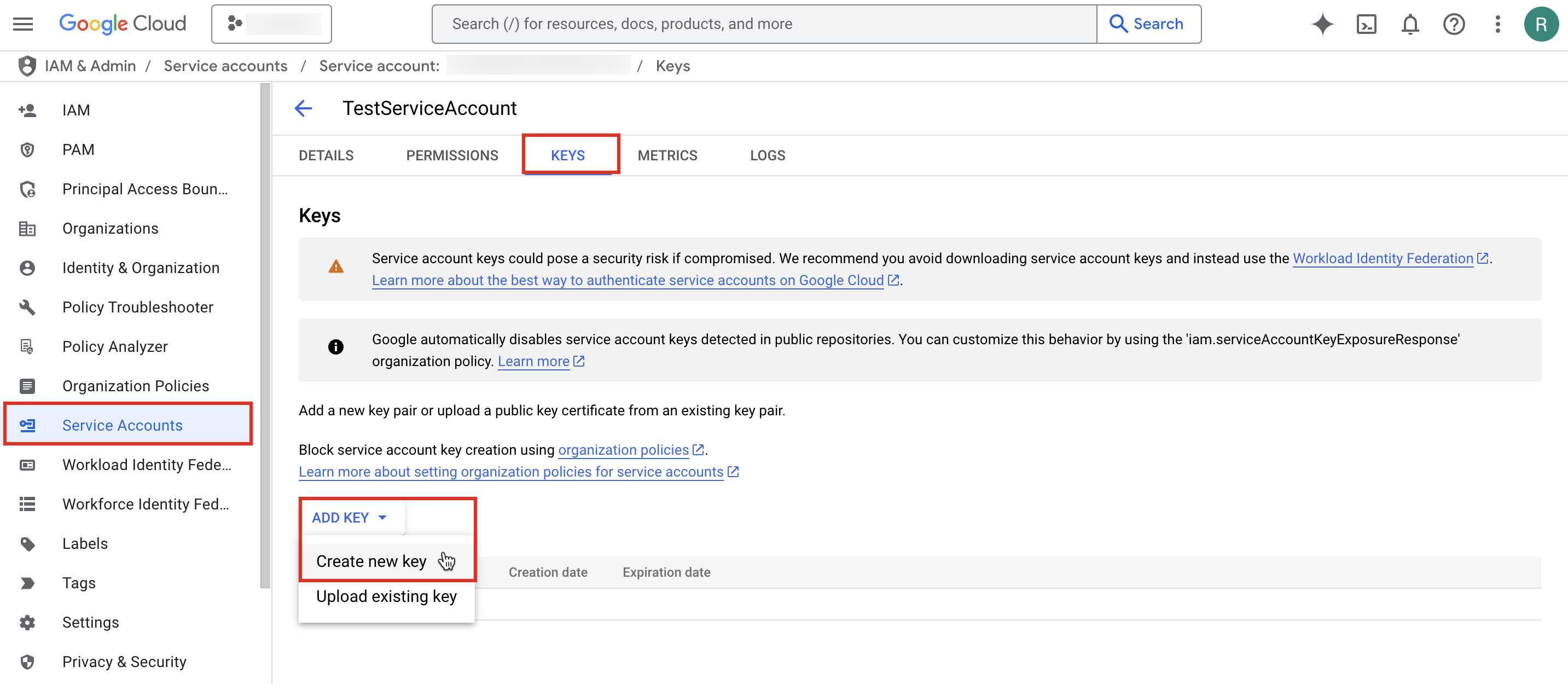The image size is (1568, 684).
Task: Click the Policy Troubleshooter wrench icon
Action: tap(27, 308)
